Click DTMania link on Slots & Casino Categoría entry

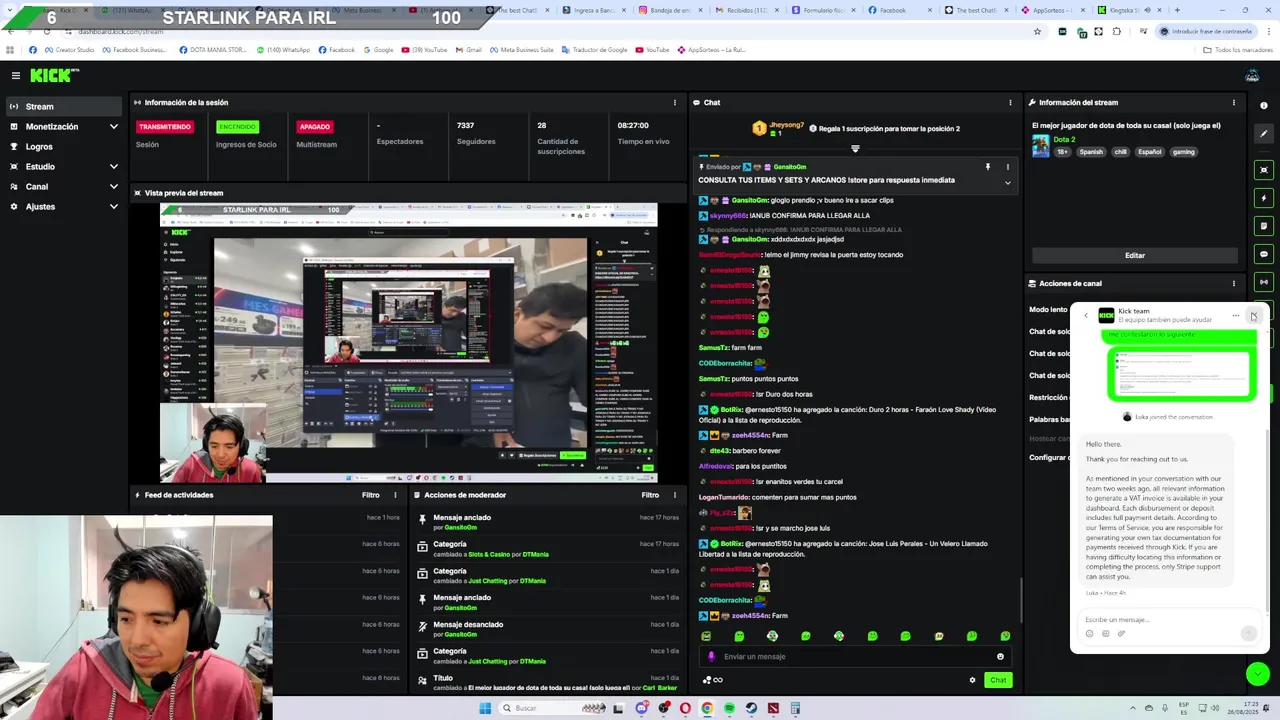pos(535,554)
